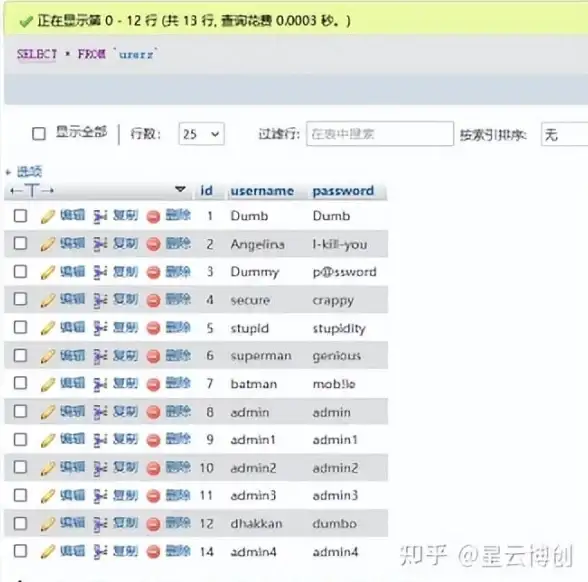Click the copy icon for admin3 row

click(100, 496)
